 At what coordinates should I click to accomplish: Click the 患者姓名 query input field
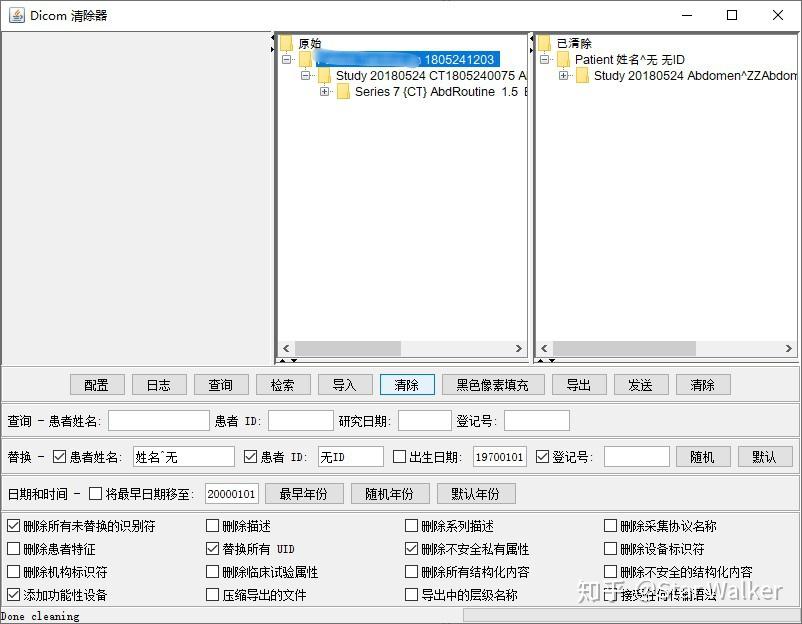(x=158, y=419)
